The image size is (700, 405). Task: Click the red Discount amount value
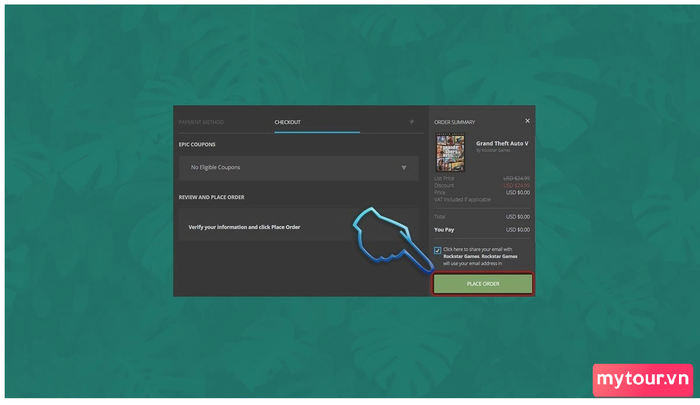[516, 185]
